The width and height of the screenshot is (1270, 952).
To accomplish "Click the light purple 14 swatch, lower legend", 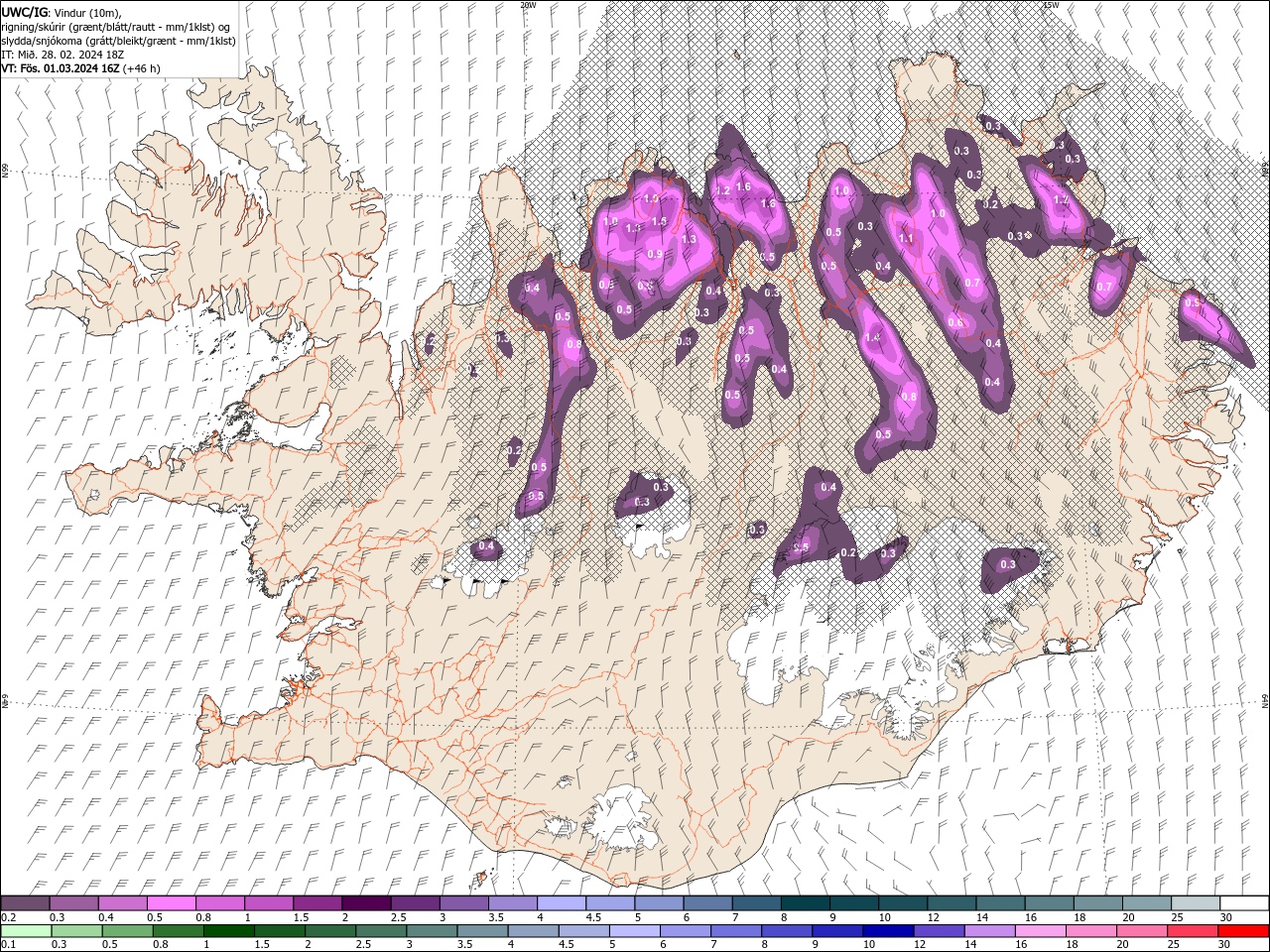I will pyautogui.click(x=988, y=931).
